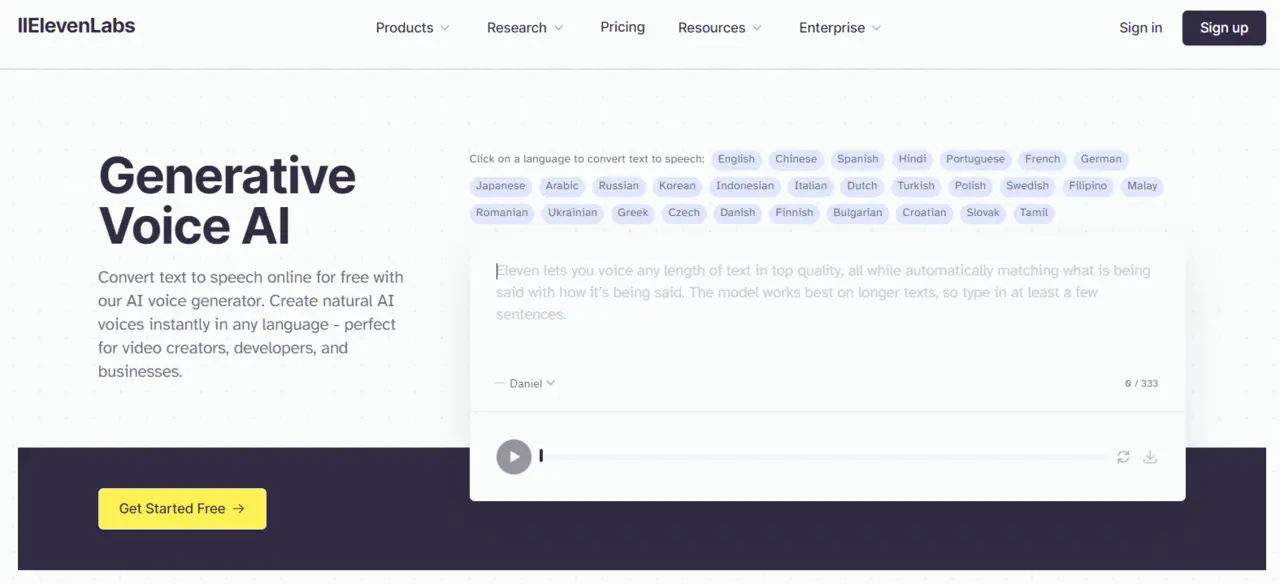Play the generated audio sample
Screen dimensions: 1280x584
(514, 457)
